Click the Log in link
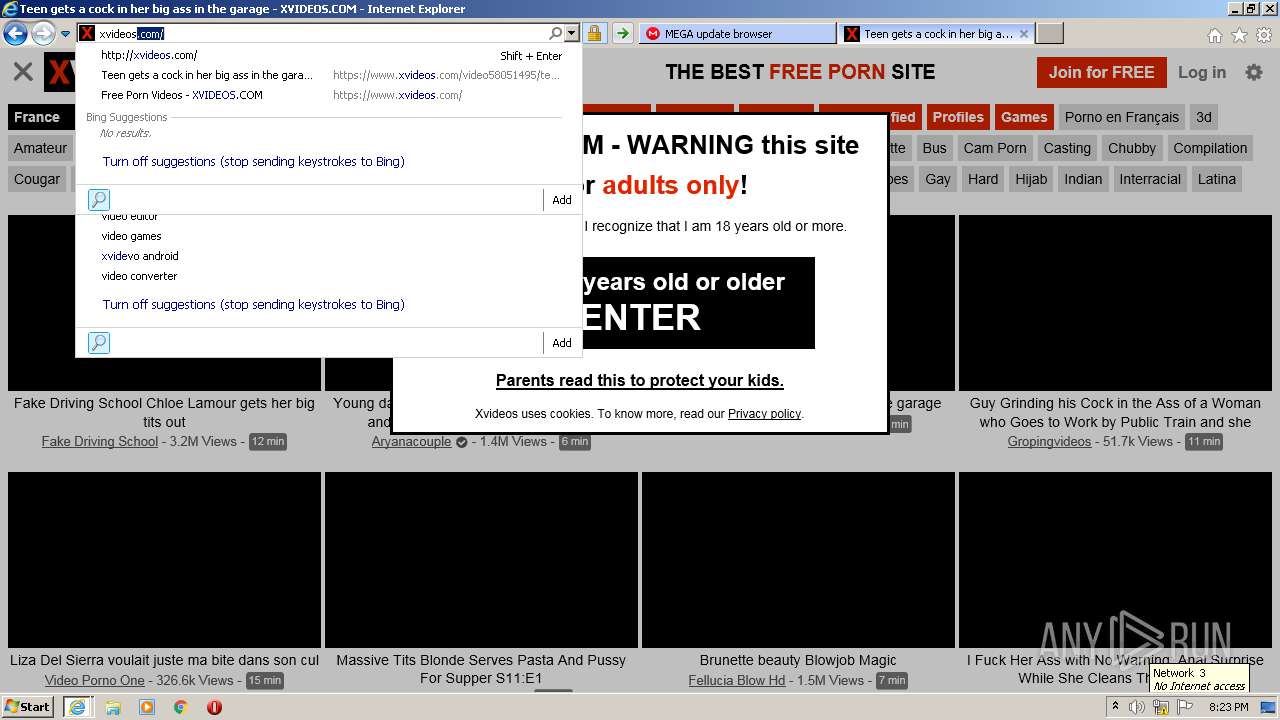 [x=1201, y=72]
